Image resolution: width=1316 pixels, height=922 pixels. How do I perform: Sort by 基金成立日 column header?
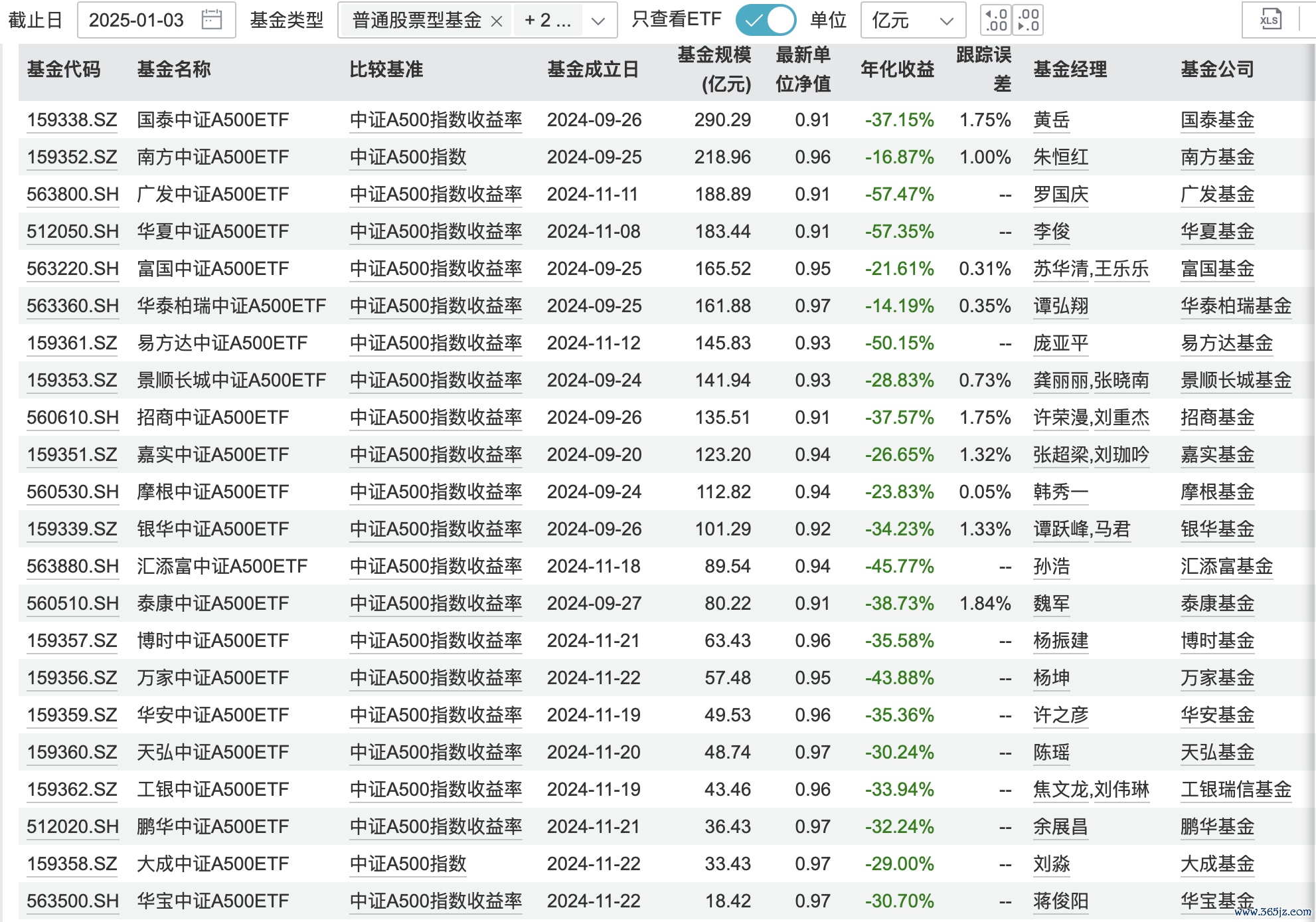pos(593,69)
